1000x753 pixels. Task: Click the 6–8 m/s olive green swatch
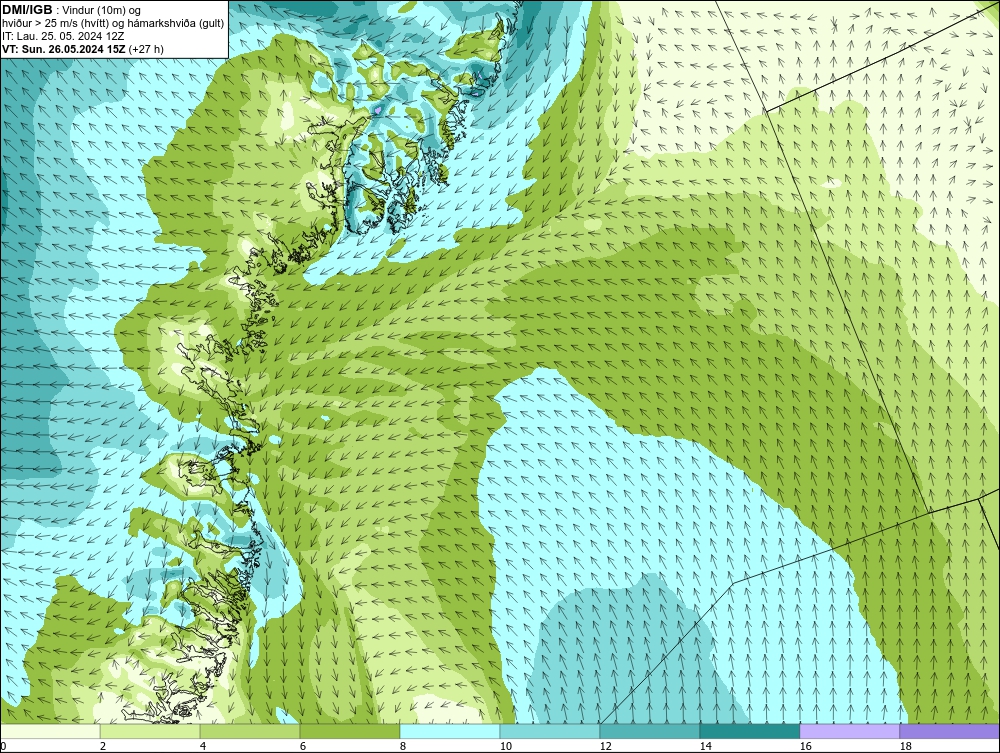350,731
